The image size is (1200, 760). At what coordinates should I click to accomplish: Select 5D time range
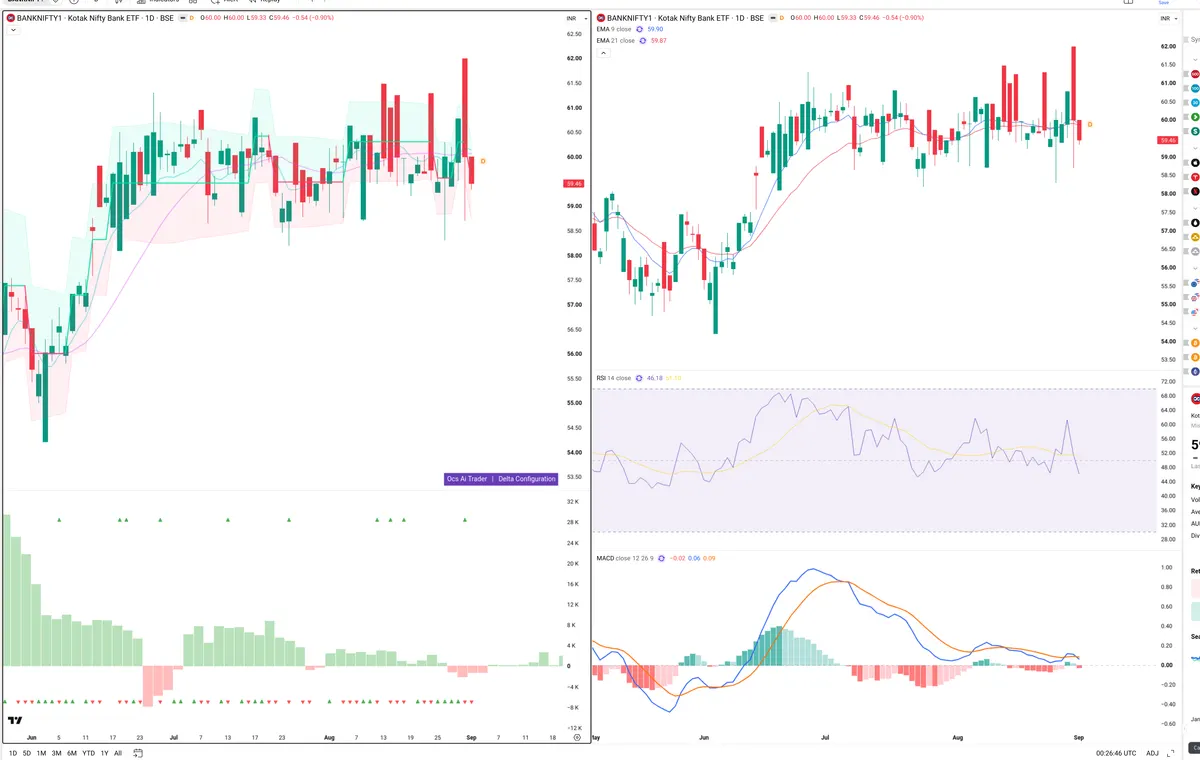pyautogui.click(x=27, y=753)
